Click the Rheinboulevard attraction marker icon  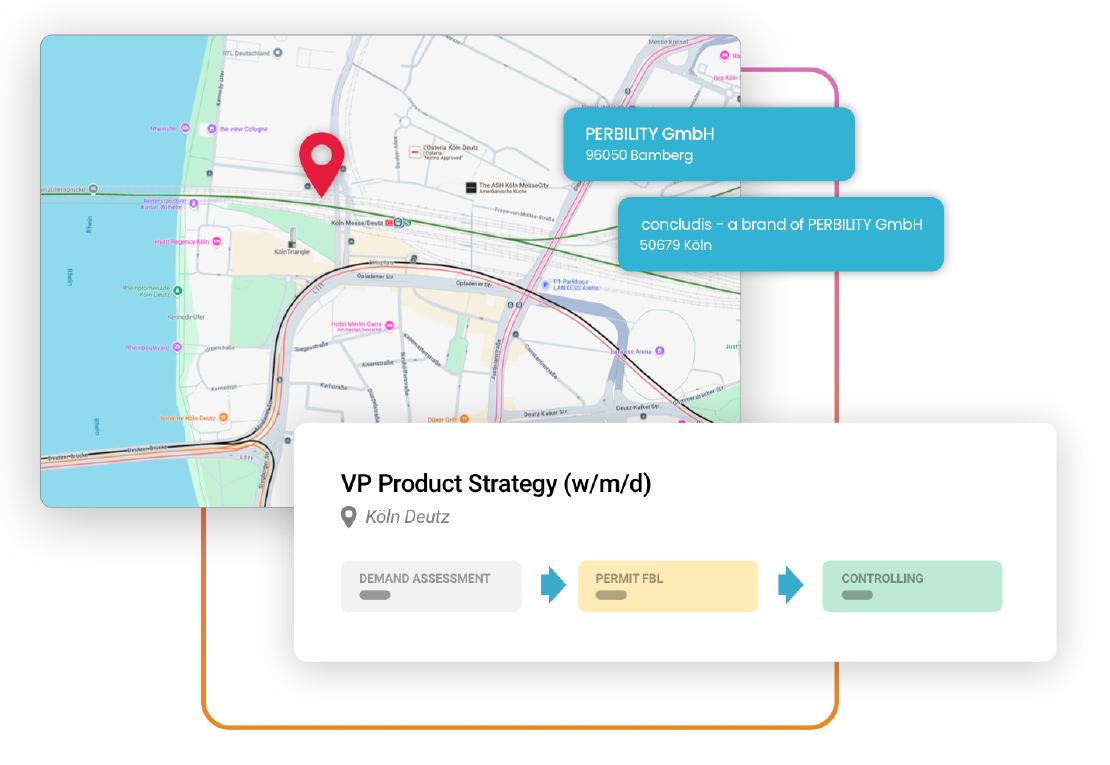pos(177,347)
